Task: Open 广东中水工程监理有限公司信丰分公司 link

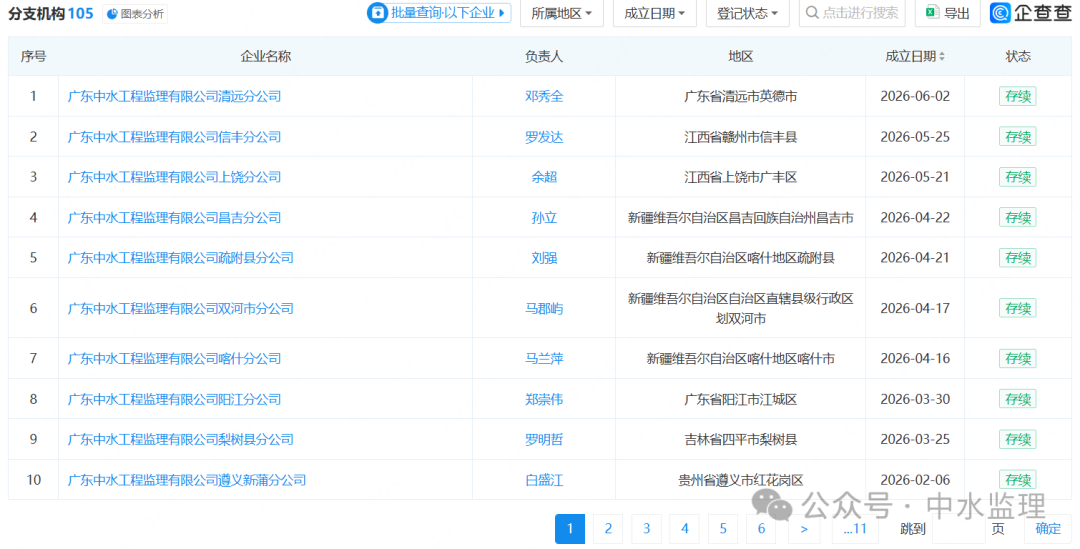Action: 174,137
